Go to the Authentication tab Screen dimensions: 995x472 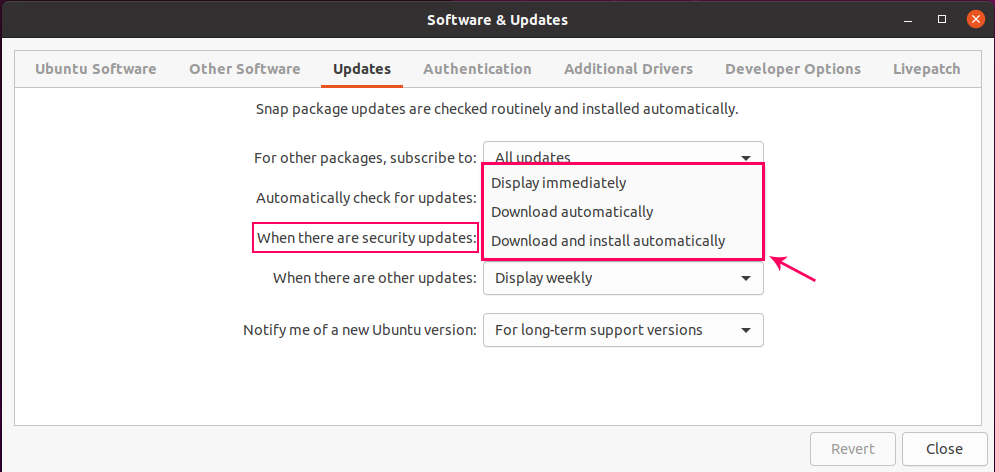(x=477, y=69)
